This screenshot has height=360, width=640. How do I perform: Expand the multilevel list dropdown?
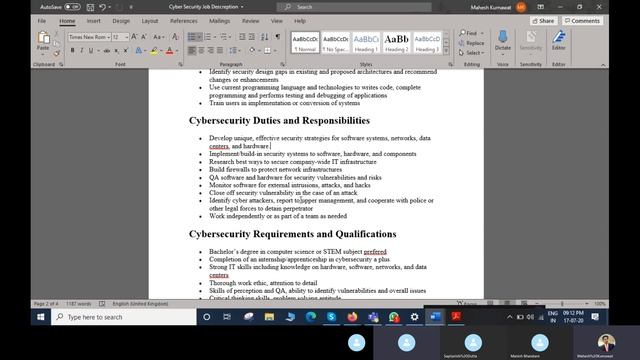[x=230, y=37]
